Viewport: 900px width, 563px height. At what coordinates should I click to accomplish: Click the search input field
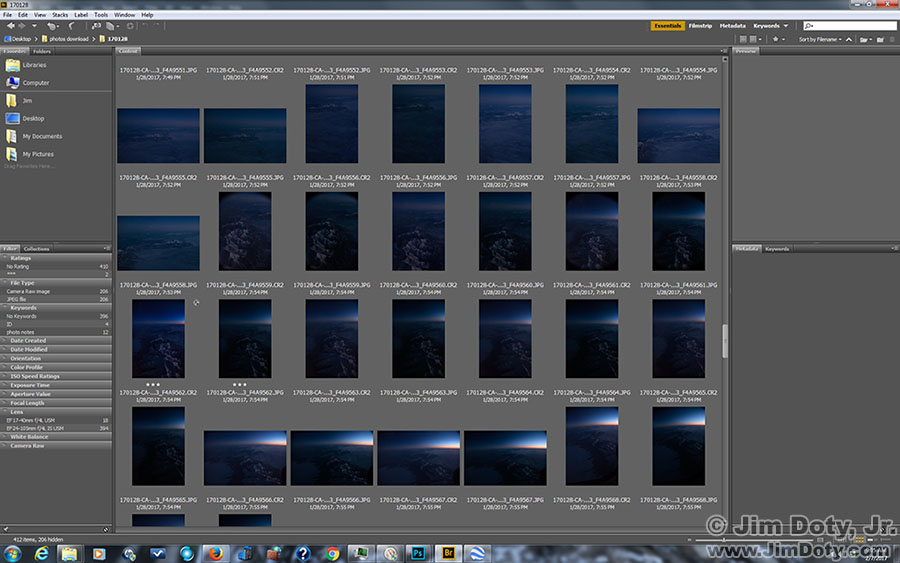850,26
